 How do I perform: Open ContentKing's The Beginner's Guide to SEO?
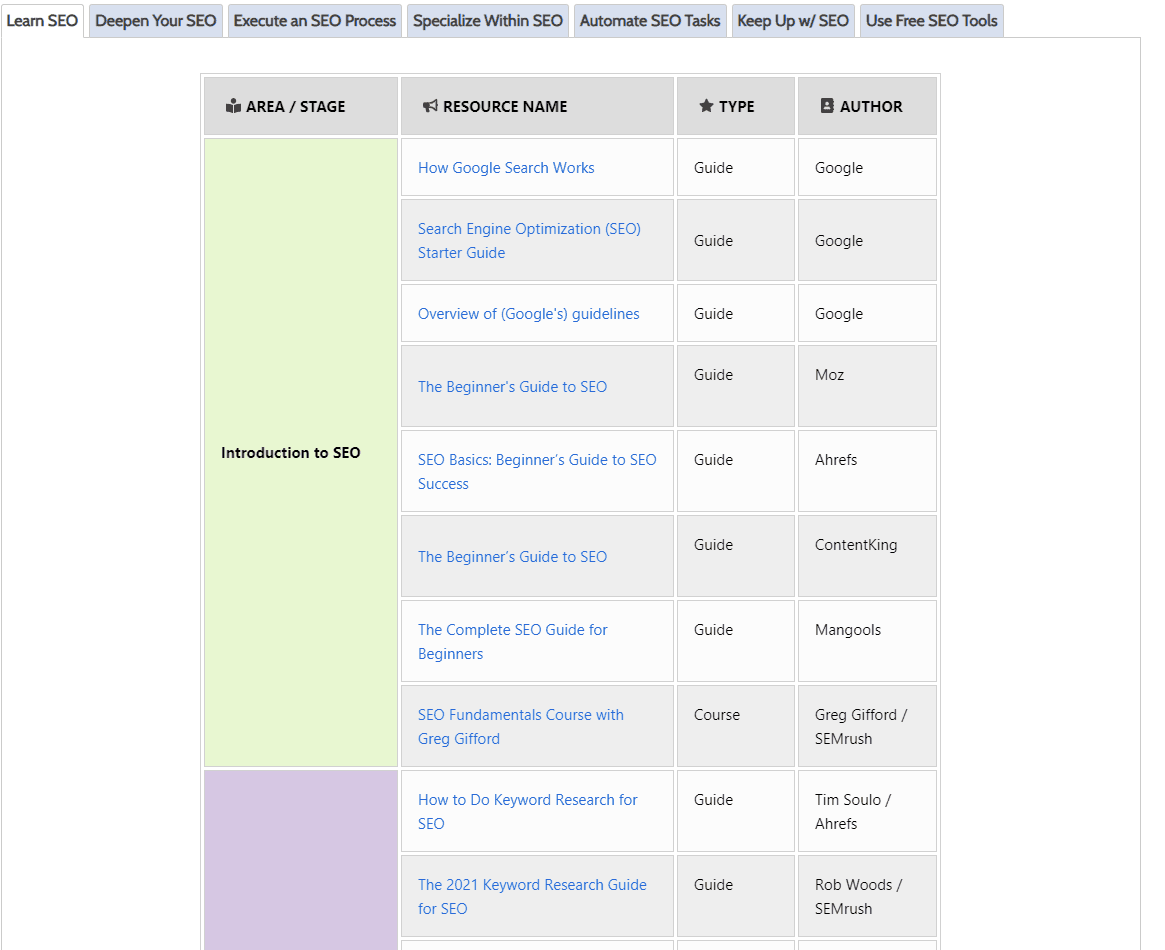(x=512, y=557)
